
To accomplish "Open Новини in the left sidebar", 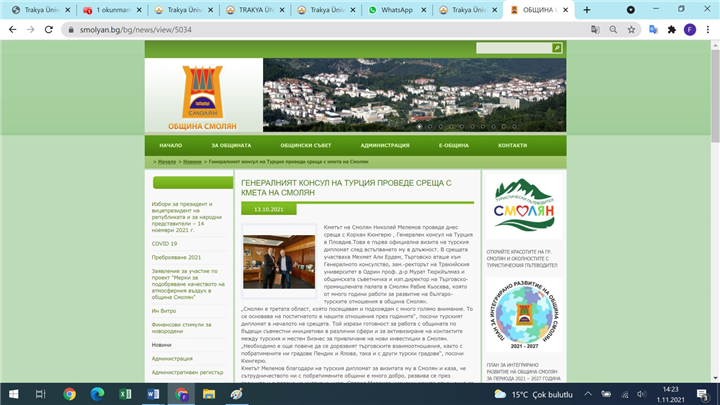I will (161, 345).
